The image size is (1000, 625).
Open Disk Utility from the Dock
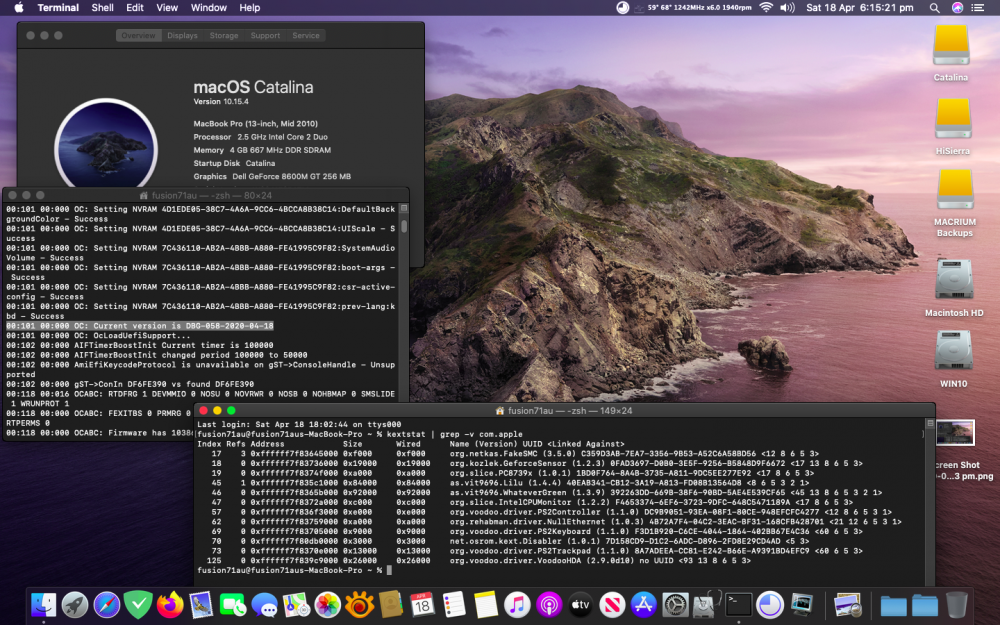(707, 605)
